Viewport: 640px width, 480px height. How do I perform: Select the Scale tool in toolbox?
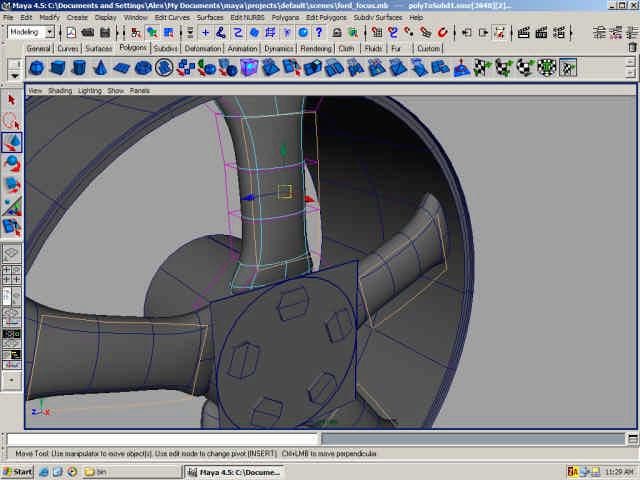(x=12, y=184)
